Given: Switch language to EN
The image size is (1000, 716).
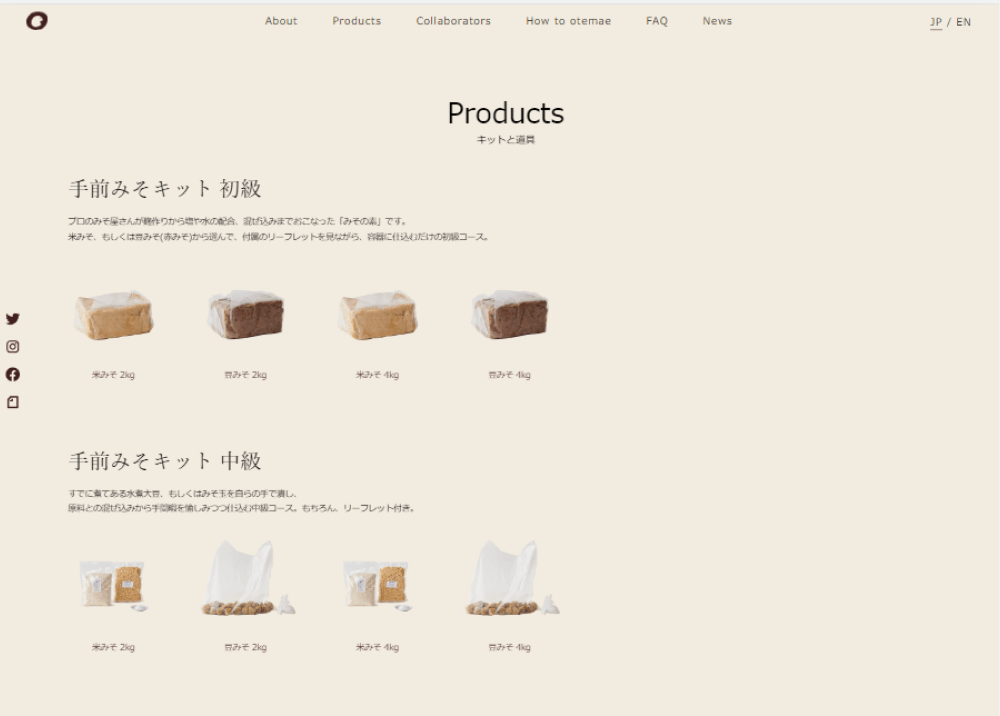Looking at the screenshot, I should [963, 22].
